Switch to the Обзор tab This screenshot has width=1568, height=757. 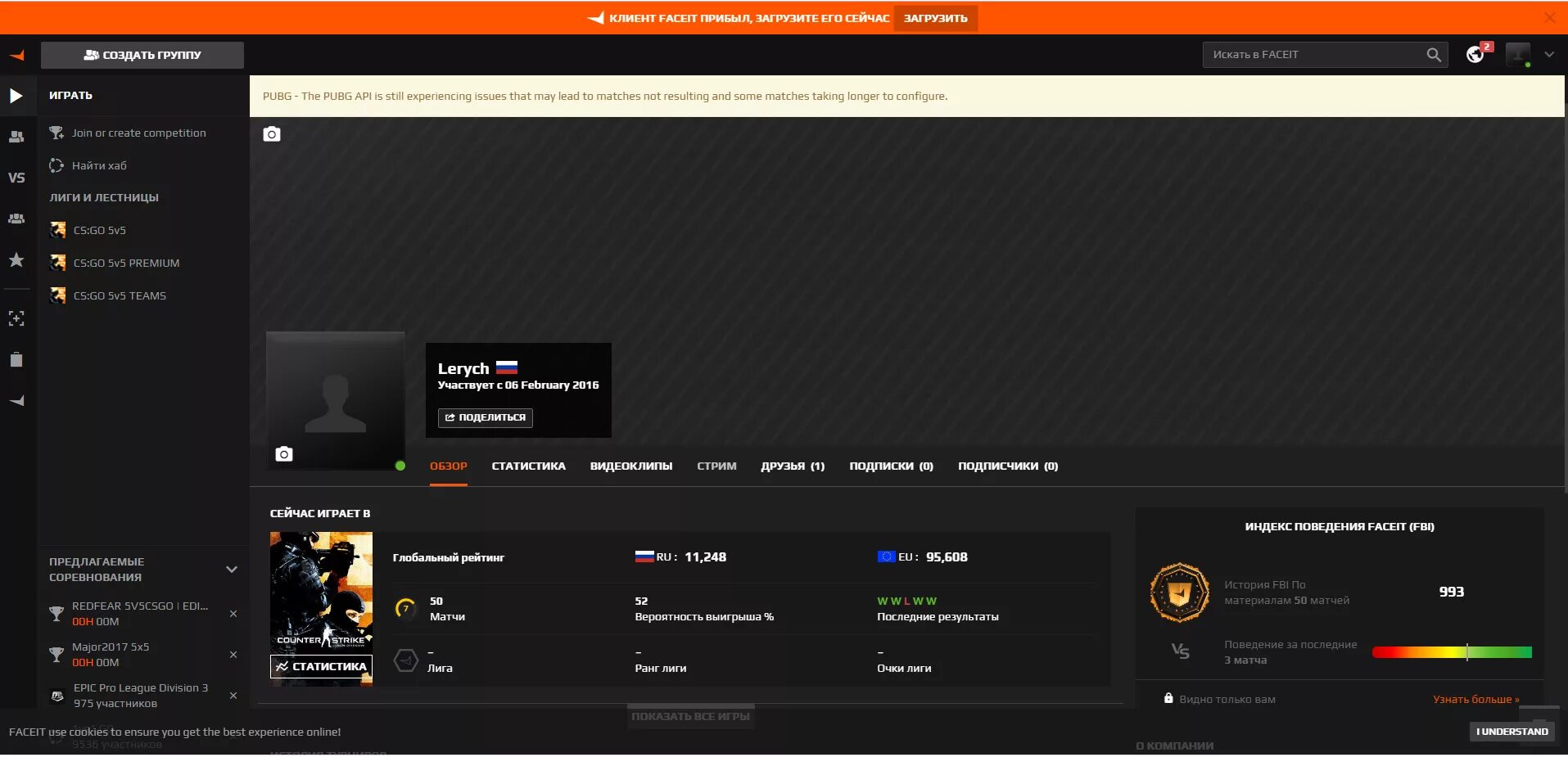(449, 466)
